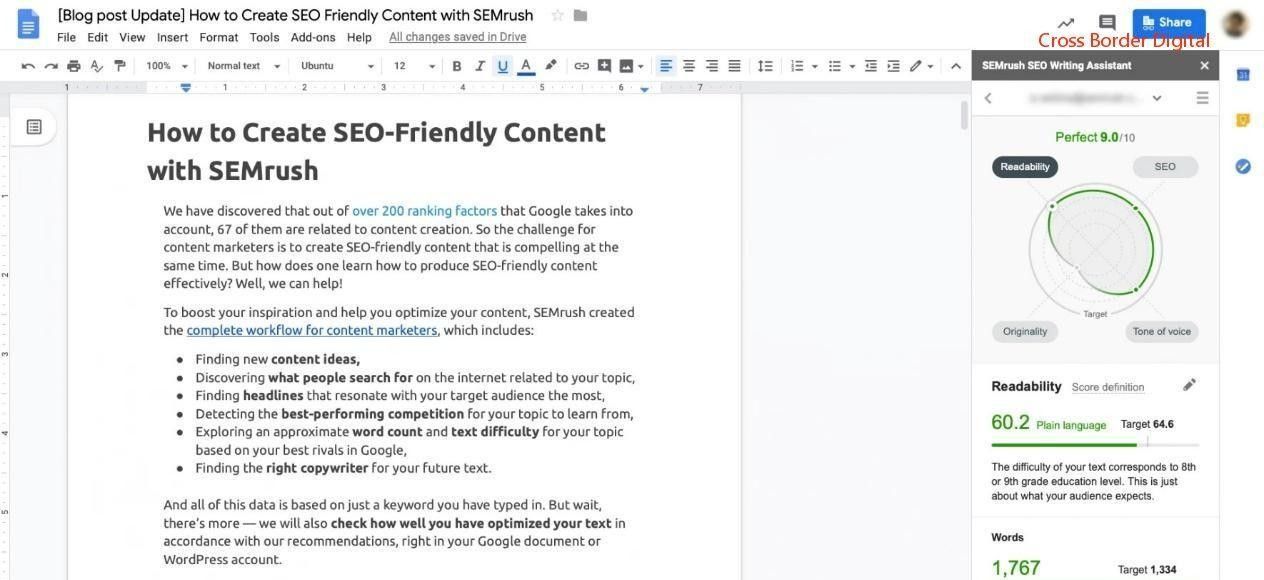Open the Google account avatar
This screenshot has height=580, width=1264.
coord(1235,23)
